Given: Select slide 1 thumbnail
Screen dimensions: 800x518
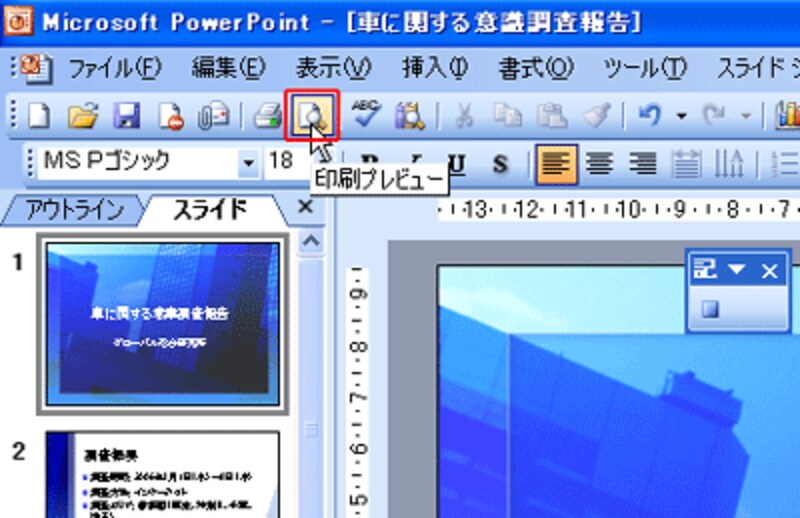Looking at the screenshot, I should (163, 324).
